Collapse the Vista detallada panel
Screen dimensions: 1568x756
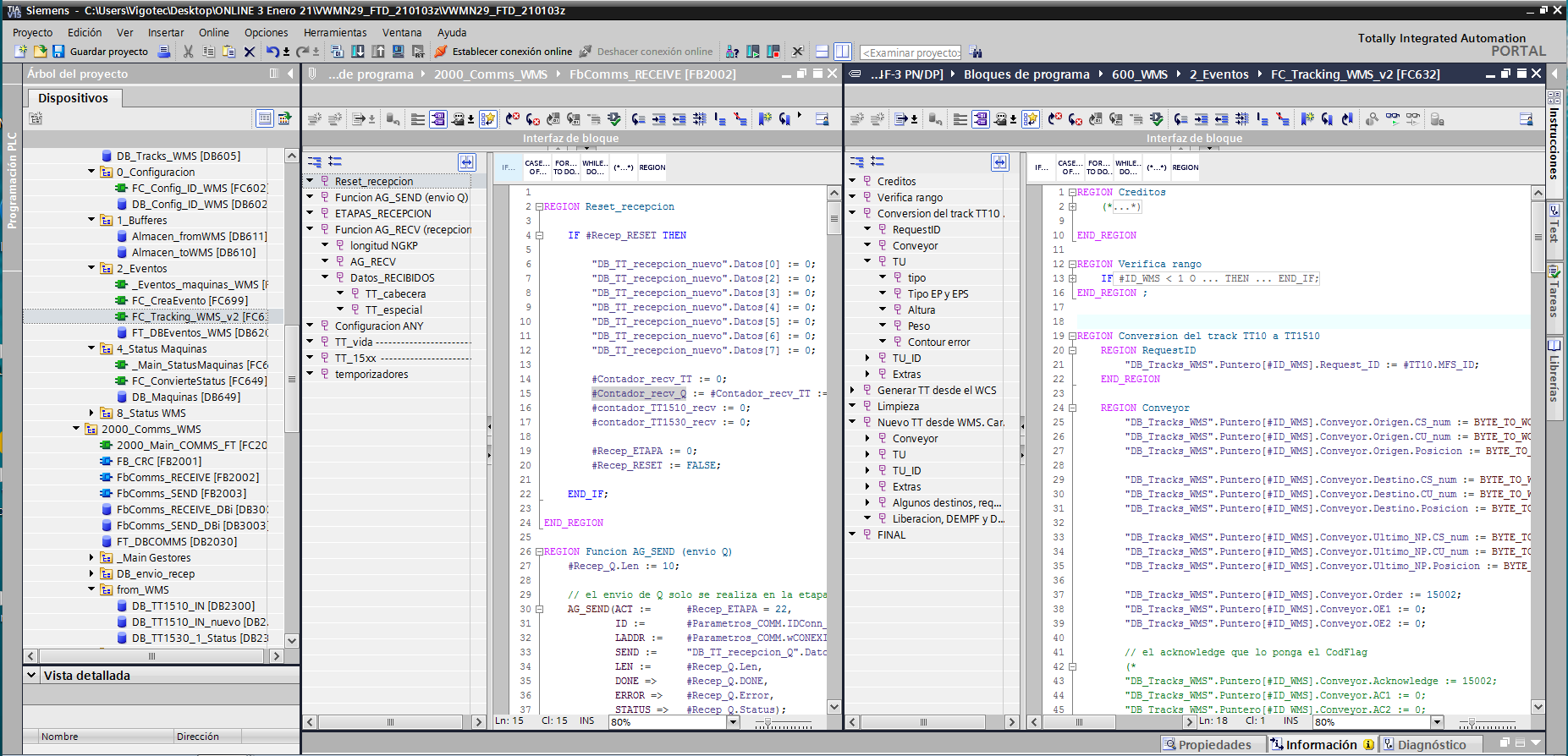click(31, 676)
